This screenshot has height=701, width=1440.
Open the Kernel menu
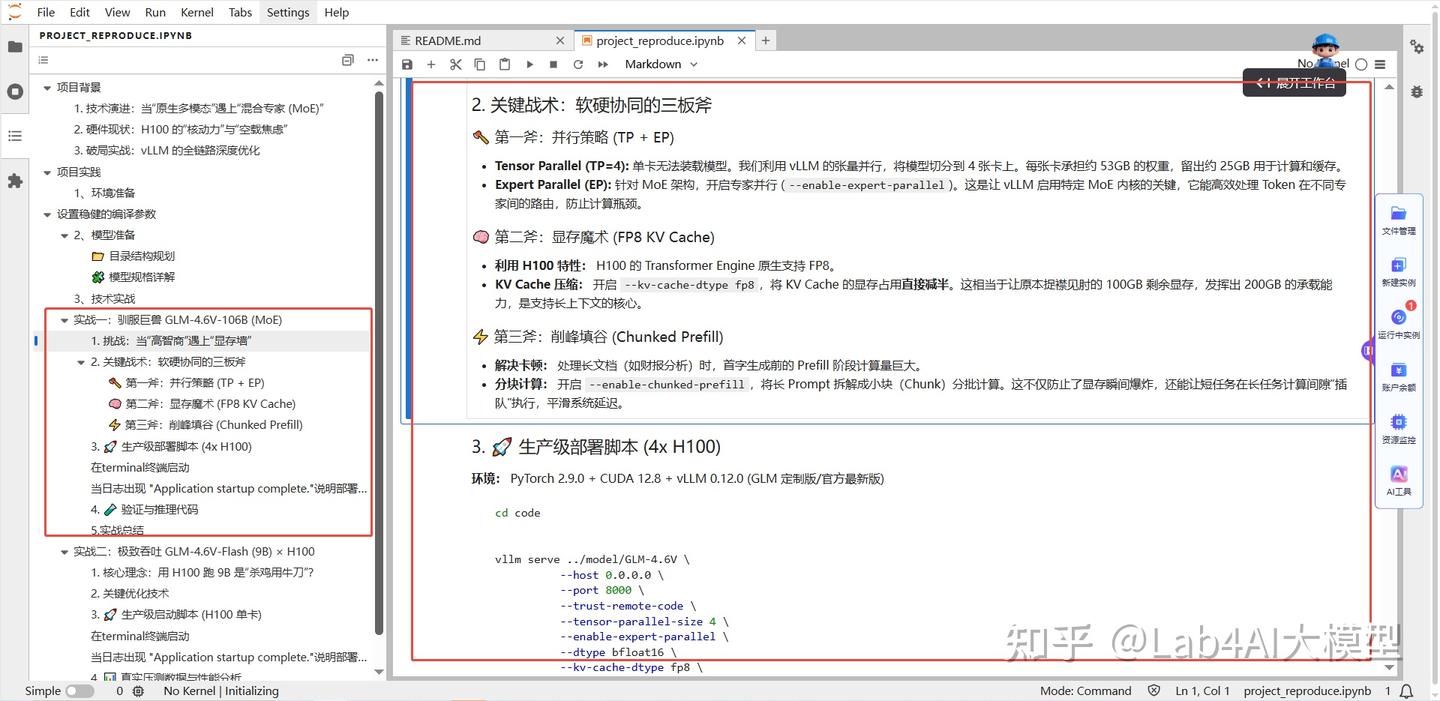196,12
